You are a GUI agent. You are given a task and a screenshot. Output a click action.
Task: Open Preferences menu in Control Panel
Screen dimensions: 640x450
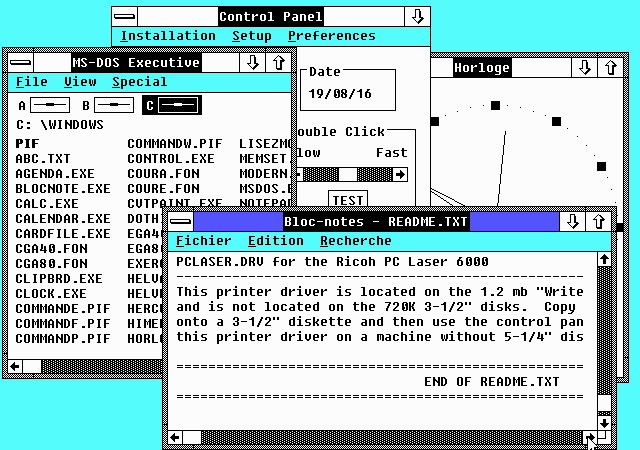(x=332, y=36)
